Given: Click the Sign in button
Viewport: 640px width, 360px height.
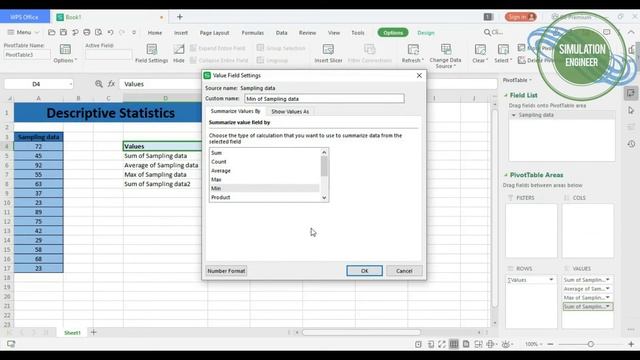Looking at the screenshot, I should 520,17.
